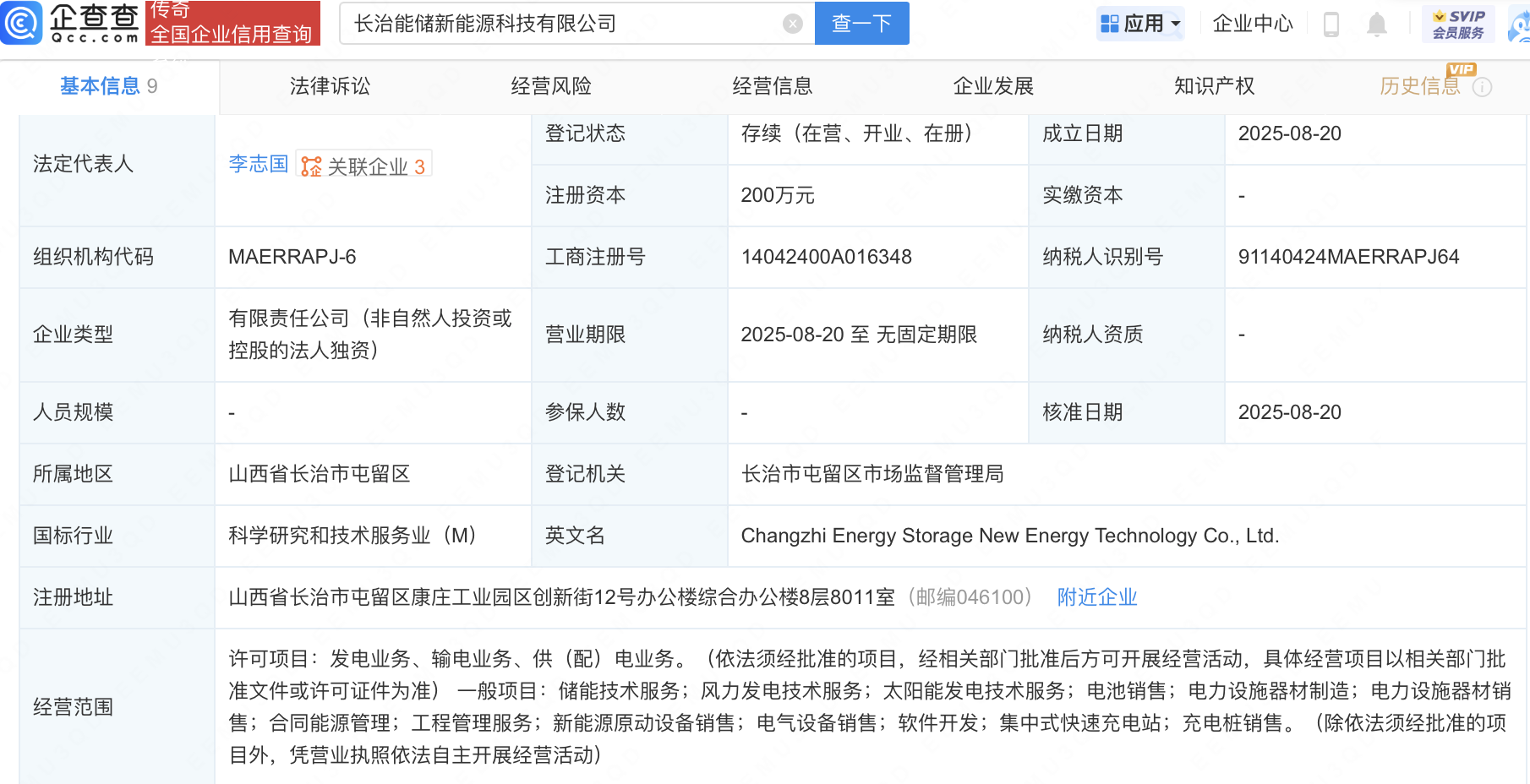Viewport: 1530px width, 784px height.
Task: Click the 实缴资本 label
Action: tap(1082, 195)
